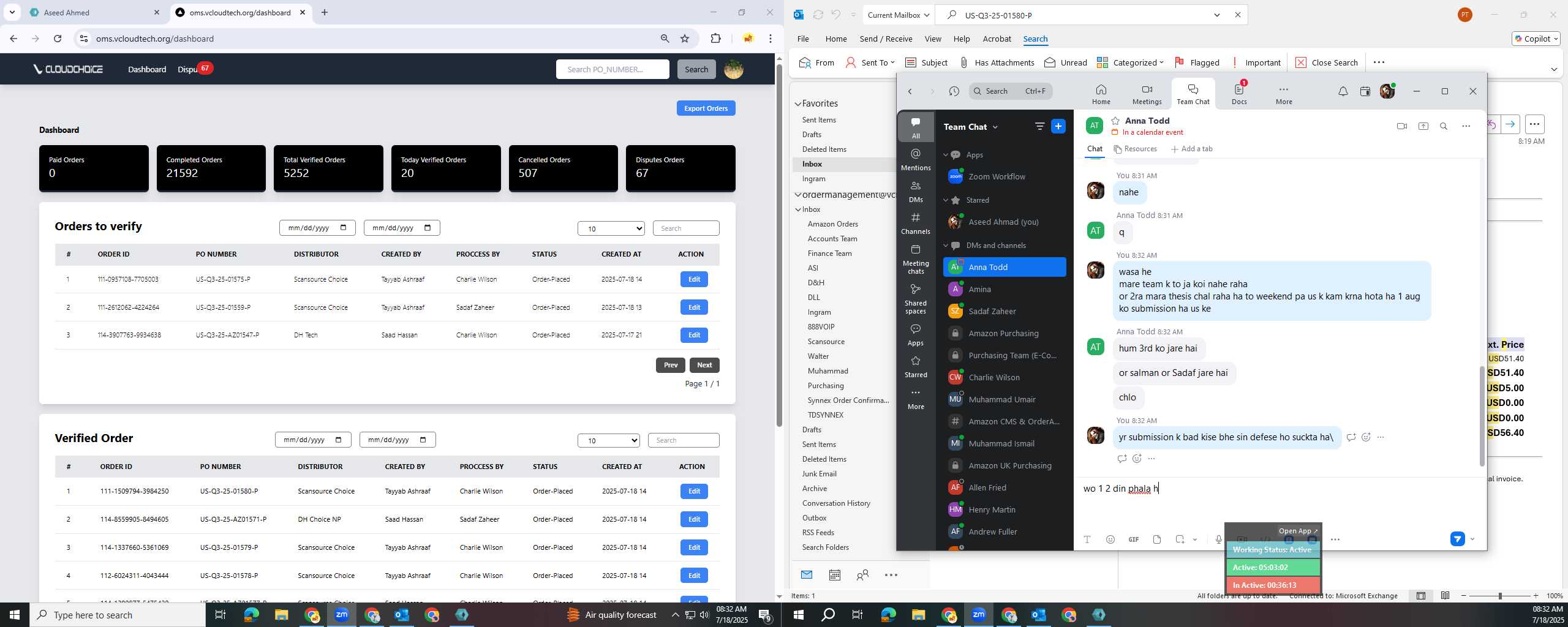This screenshot has width=1568, height=627.
Task: Send the typed chat message
Action: [x=1457, y=539]
